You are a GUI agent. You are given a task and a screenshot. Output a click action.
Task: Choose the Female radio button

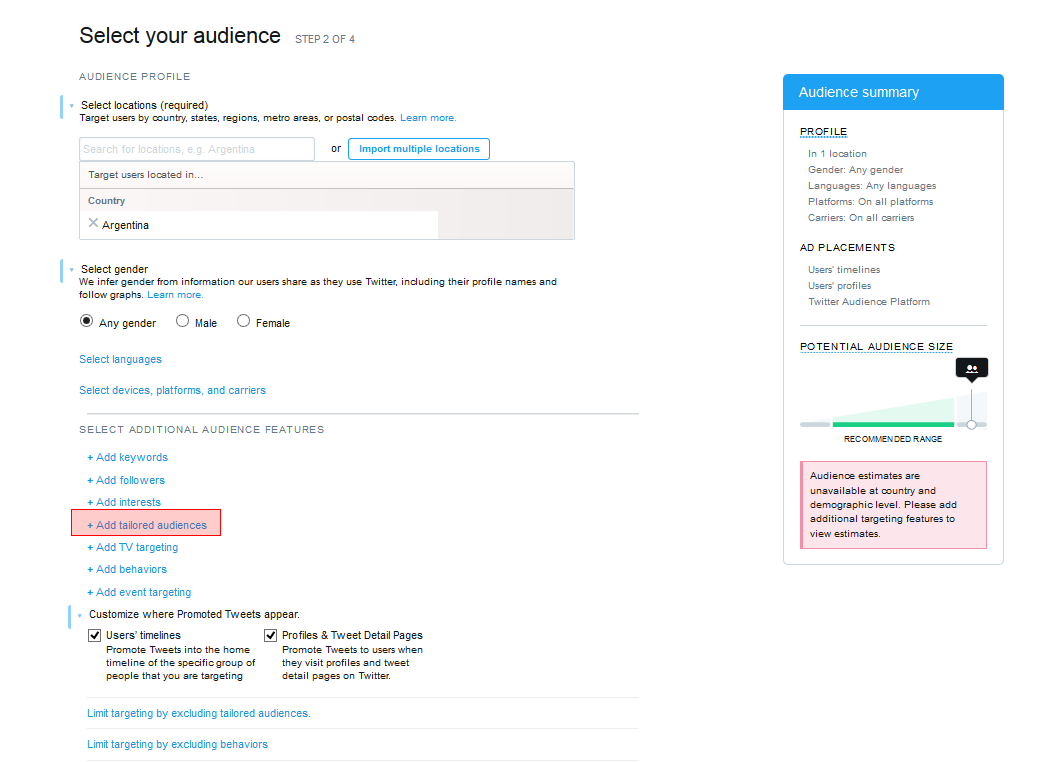tap(244, 322)
